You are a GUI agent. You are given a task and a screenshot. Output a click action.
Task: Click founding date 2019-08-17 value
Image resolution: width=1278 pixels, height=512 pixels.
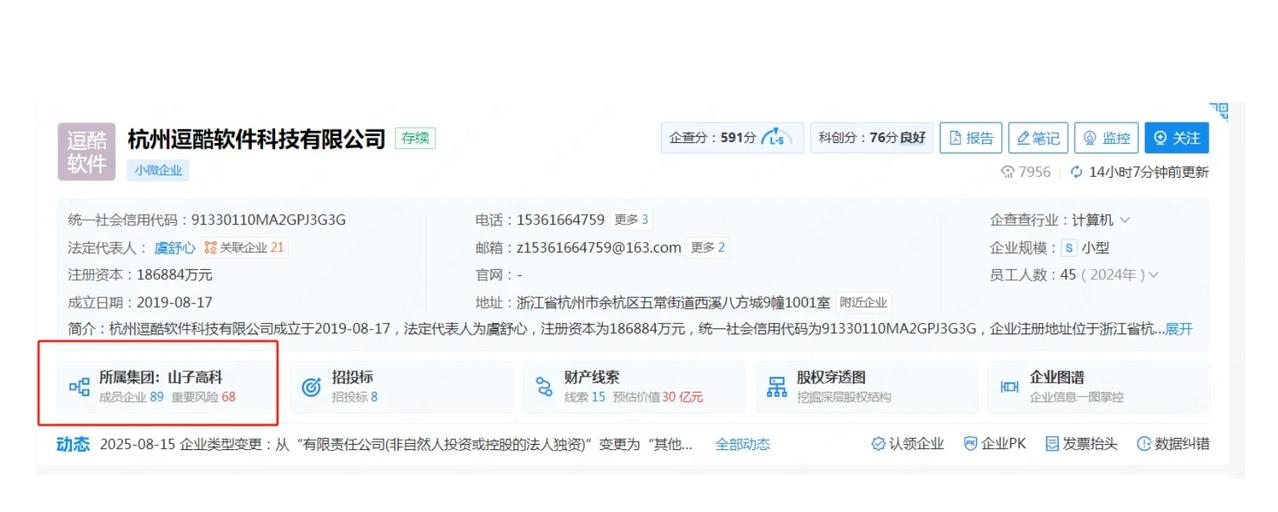click(176, 302)
